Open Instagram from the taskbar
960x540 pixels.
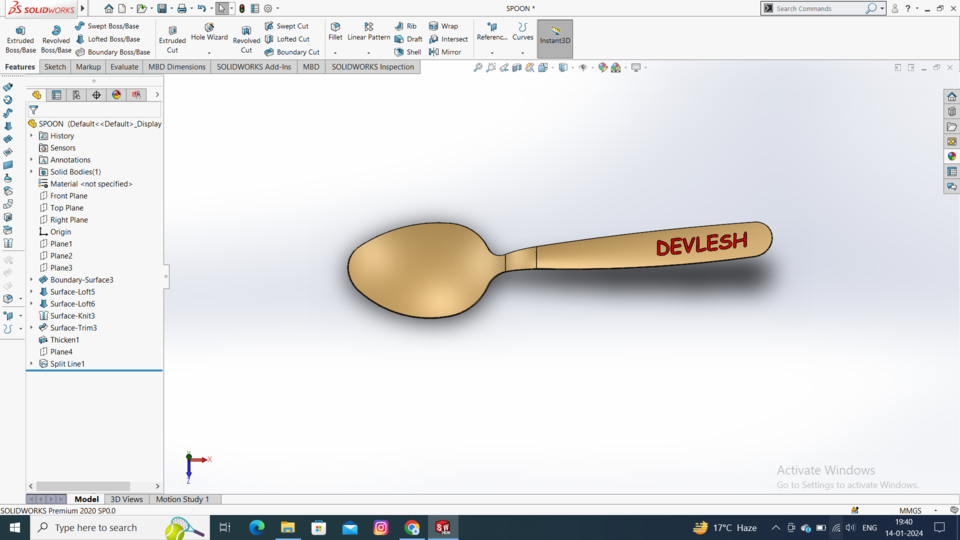(381, 527)
